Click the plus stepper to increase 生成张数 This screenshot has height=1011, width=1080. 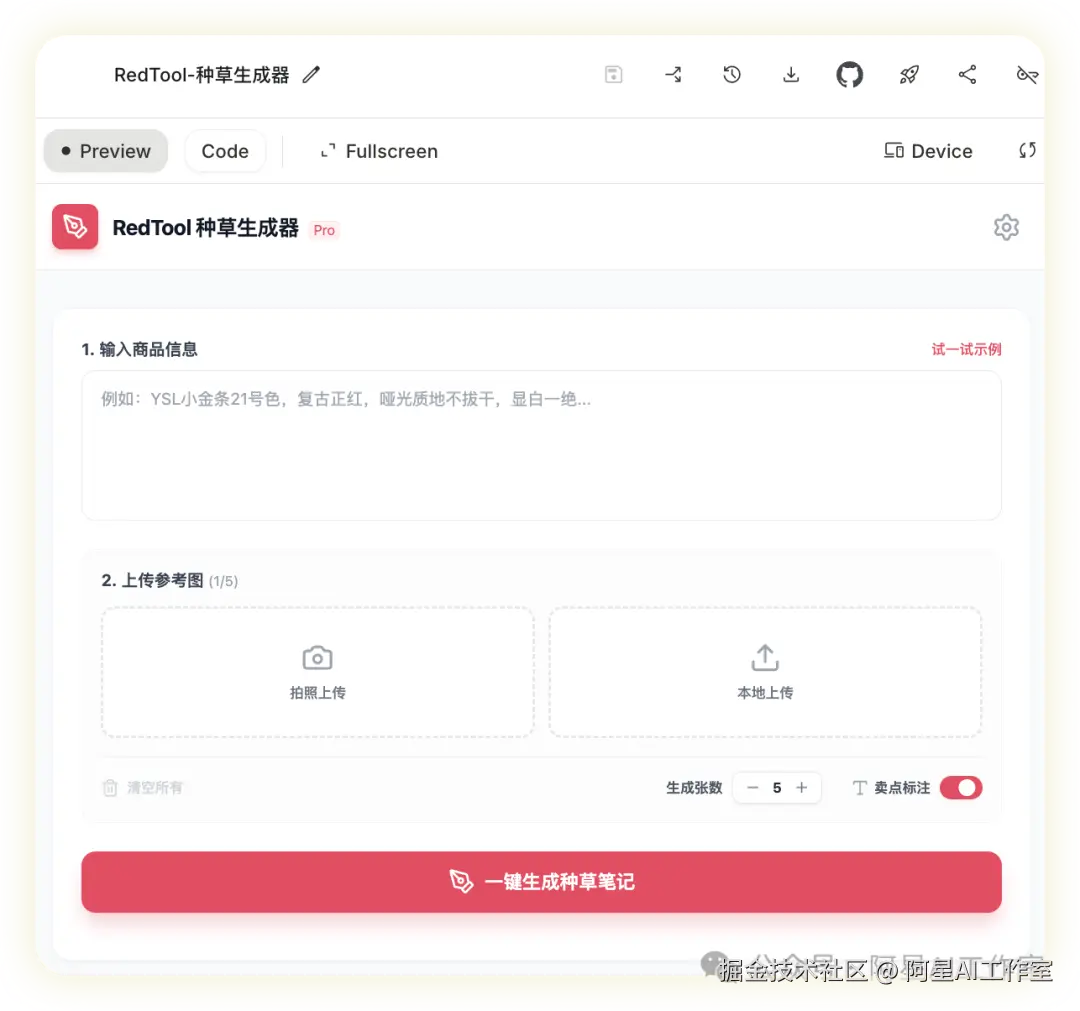pyautogui.click(x=802, y=788)
